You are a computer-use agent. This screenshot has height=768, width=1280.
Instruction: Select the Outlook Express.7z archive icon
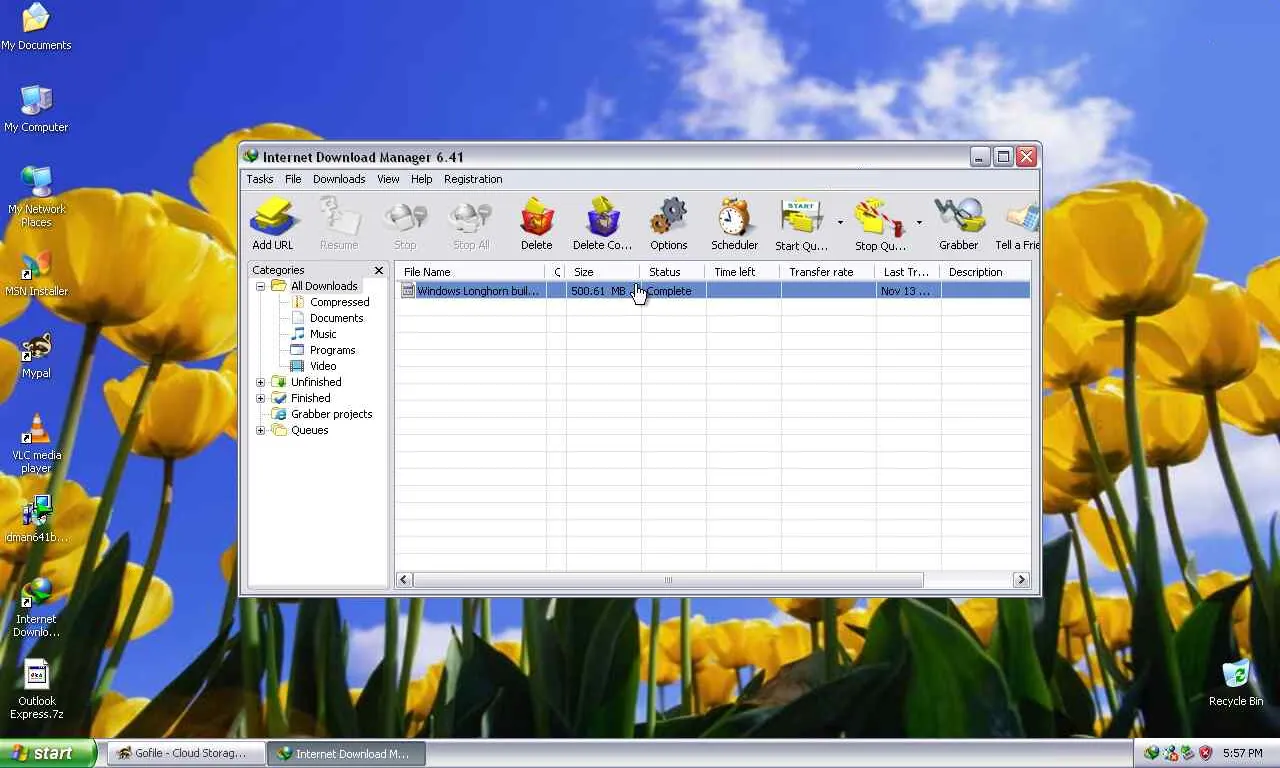coord(36,689)
